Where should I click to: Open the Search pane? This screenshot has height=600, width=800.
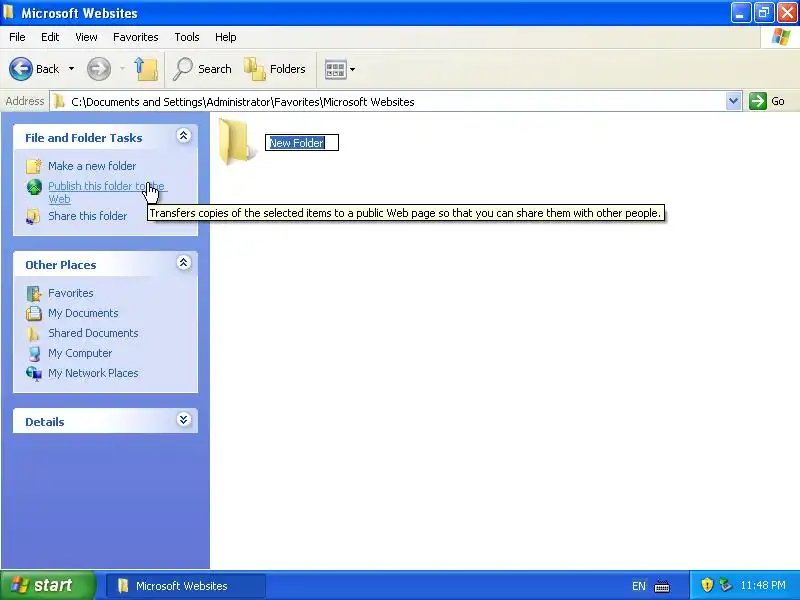pyautogui.click(x=203, y=69)
